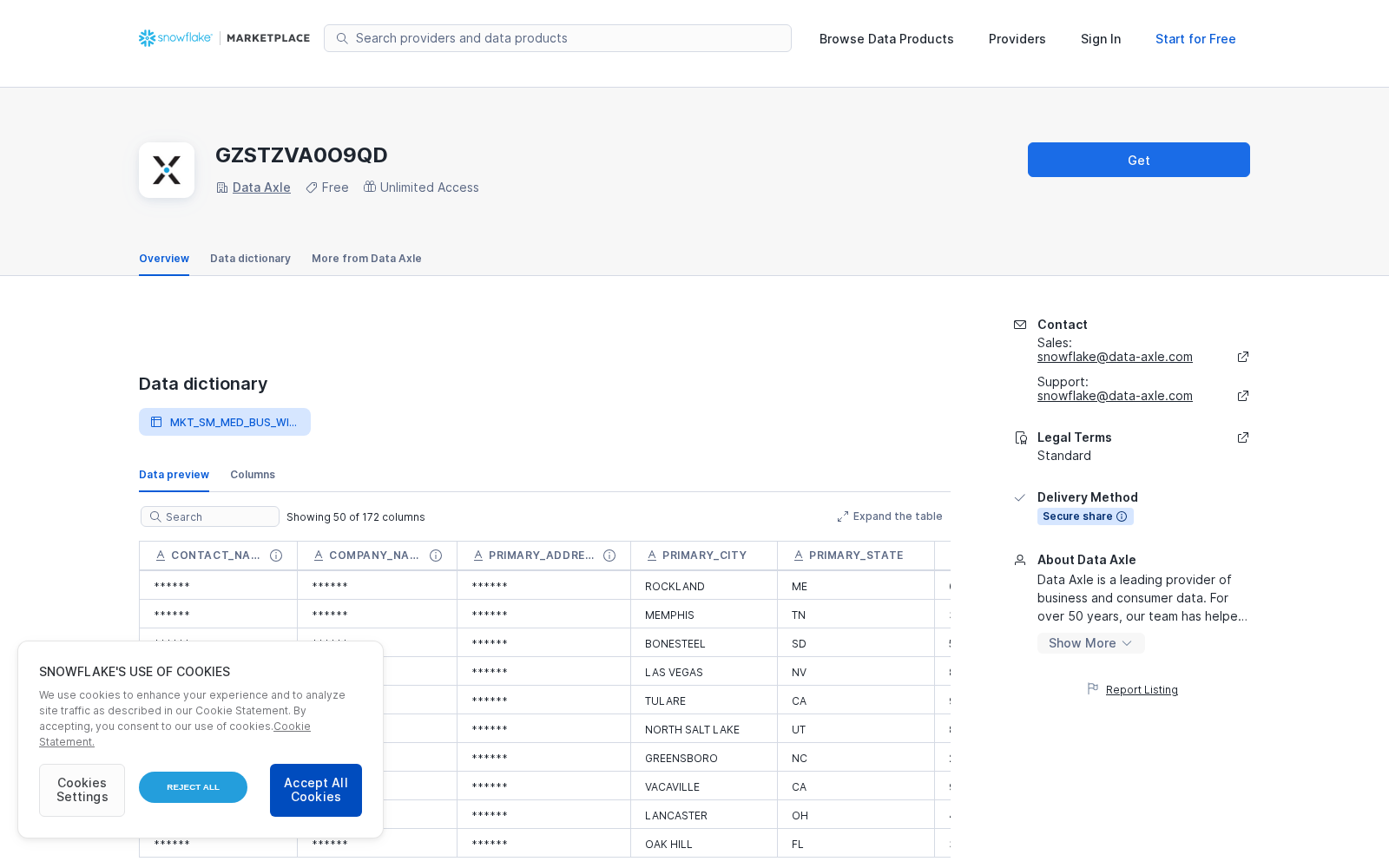1389x868 pixels.
Task: Click Start for Free link
Action: pos(1195,39)
